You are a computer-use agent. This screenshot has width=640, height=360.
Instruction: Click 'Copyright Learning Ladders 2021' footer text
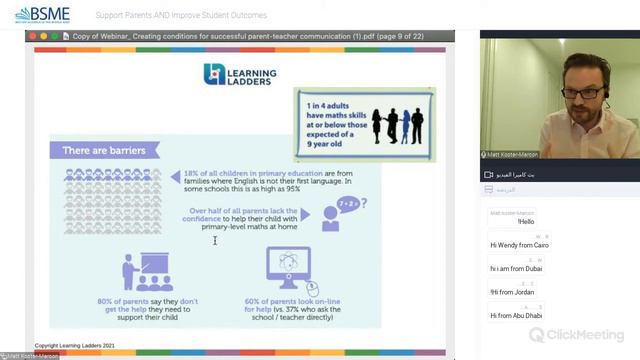[75, 345]
